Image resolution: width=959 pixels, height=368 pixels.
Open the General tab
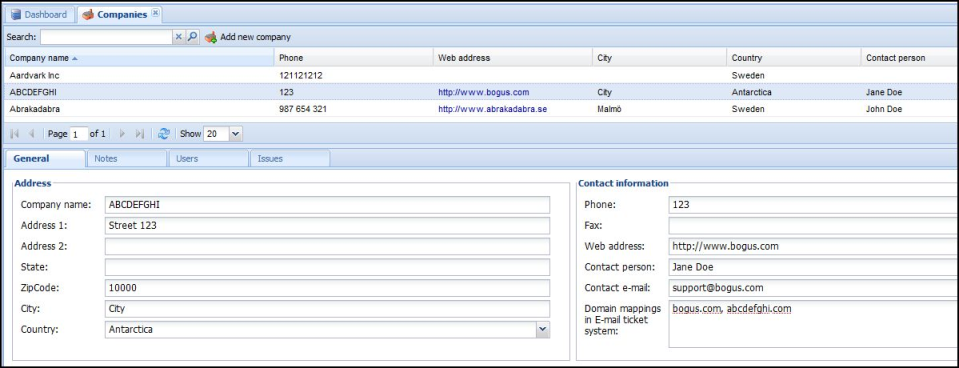click(45, 158)
